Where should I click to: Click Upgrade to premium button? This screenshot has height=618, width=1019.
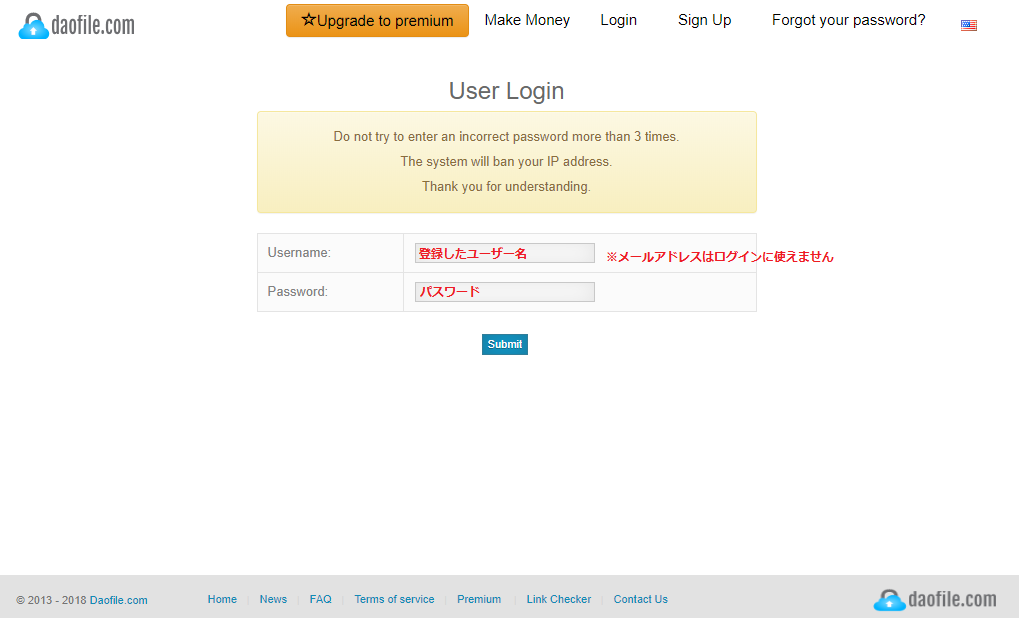point(377,21)
